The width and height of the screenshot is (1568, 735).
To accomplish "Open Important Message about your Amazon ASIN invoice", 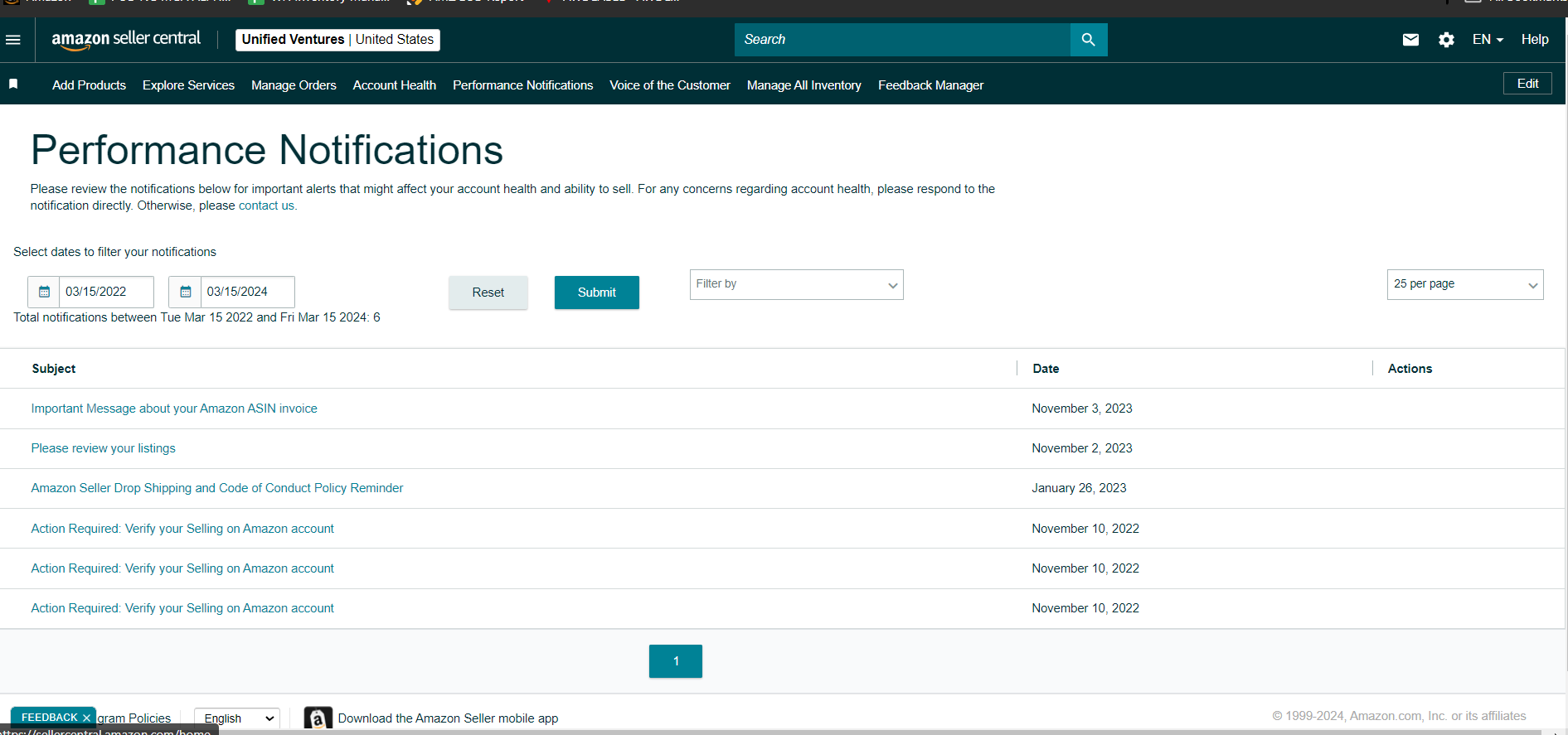I will [174, 409].
